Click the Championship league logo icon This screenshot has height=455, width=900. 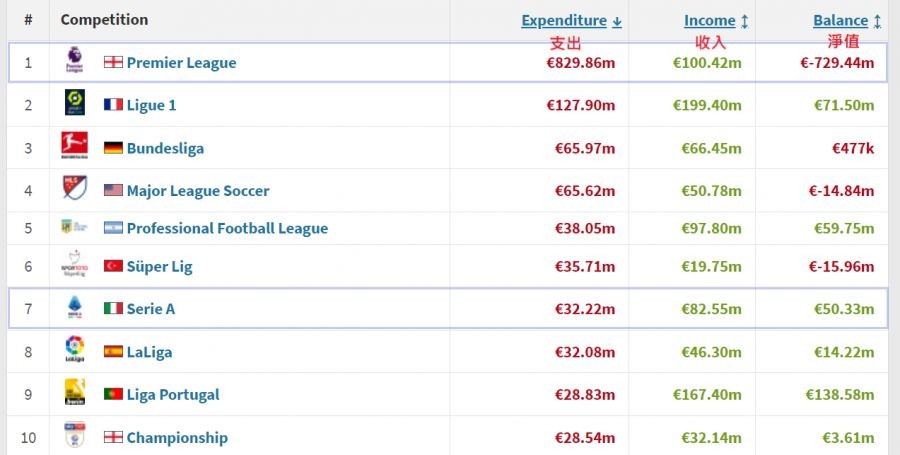coord(75,437)
